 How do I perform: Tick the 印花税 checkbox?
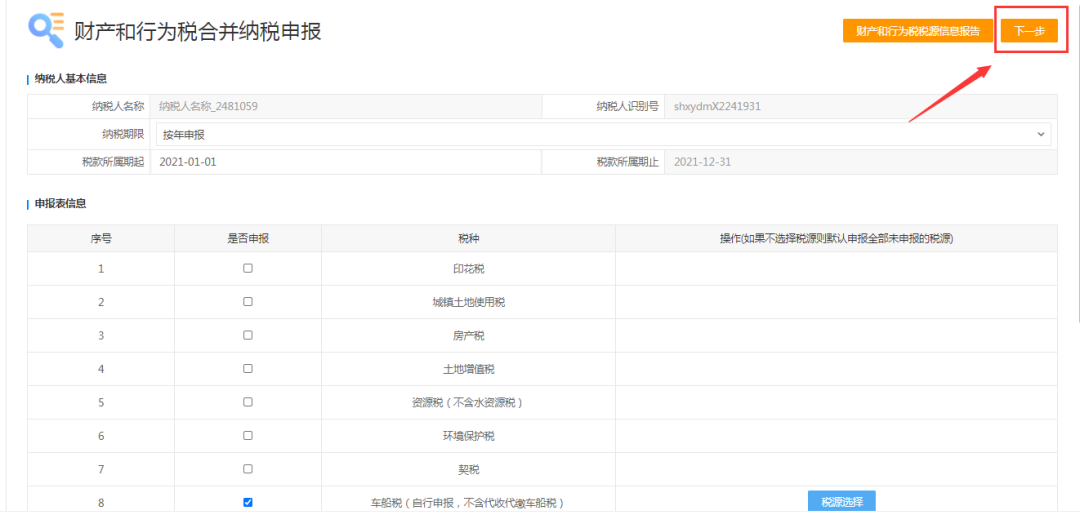pos(248,269)
